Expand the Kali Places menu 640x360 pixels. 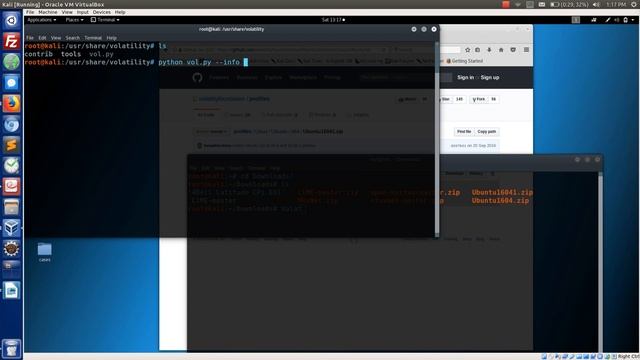tap(74, 20)
